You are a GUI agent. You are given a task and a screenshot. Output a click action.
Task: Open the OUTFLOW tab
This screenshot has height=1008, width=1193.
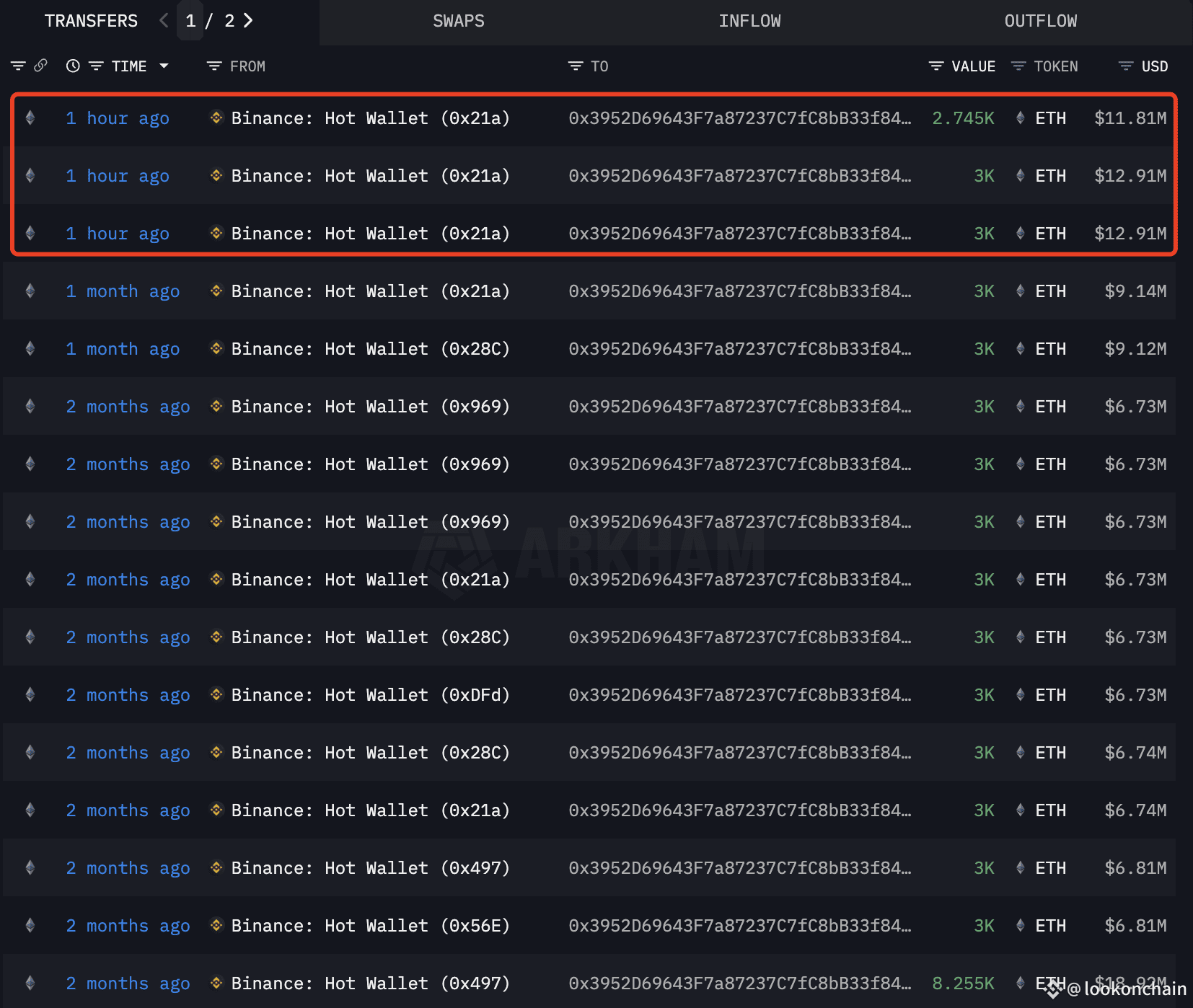[x=1041, y=21]
